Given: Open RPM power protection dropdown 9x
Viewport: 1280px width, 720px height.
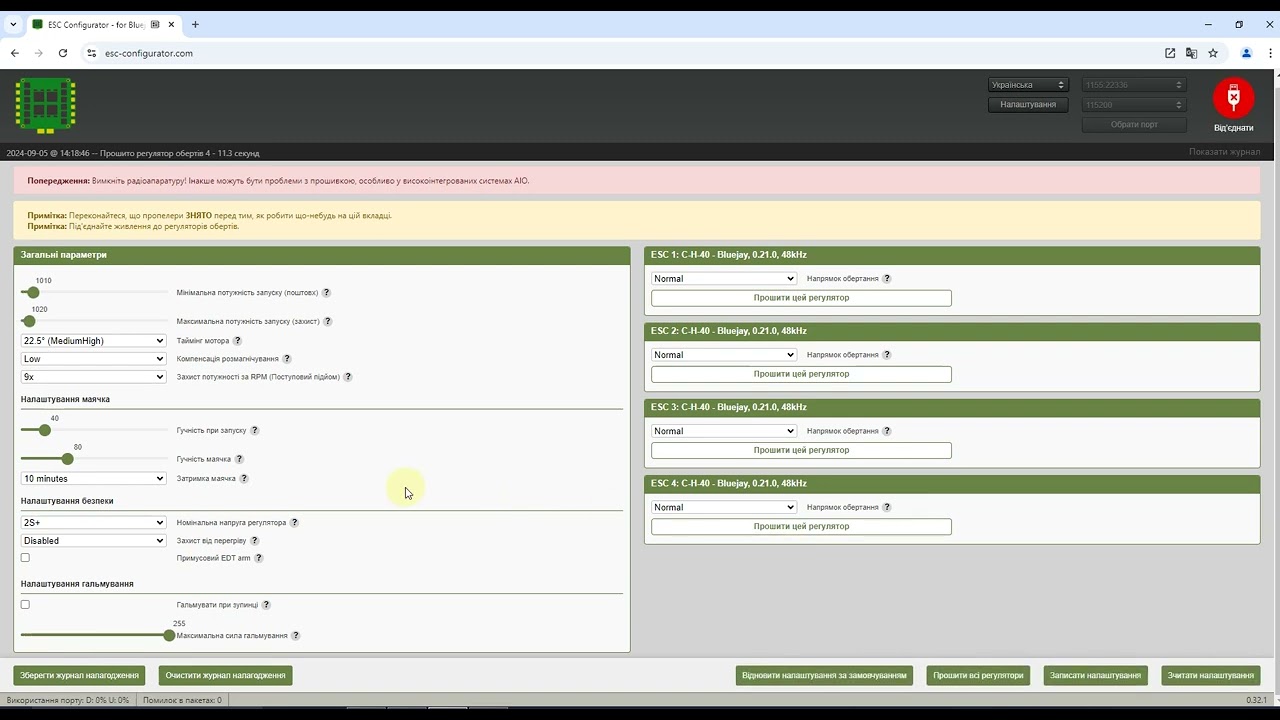Looking at the screenshot, I should [93, 377].
